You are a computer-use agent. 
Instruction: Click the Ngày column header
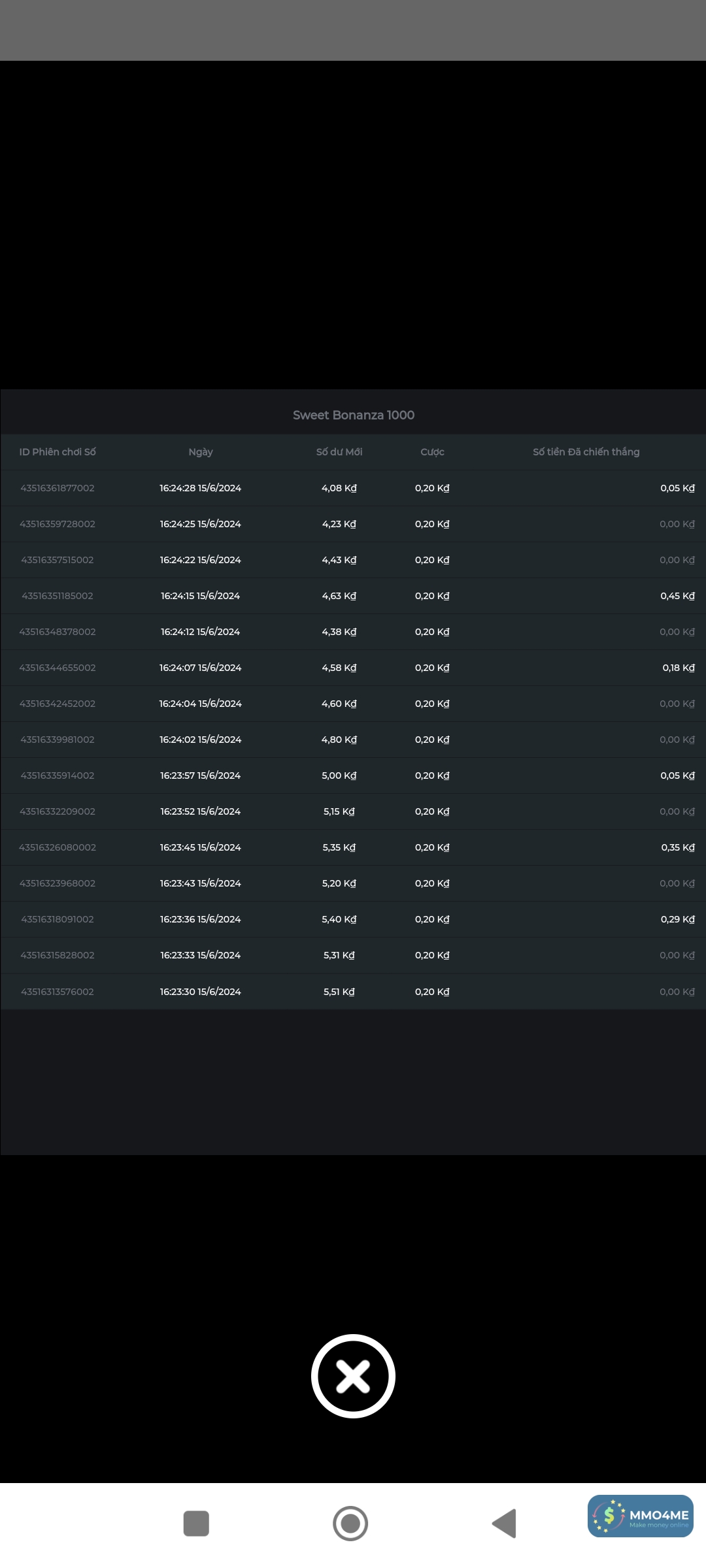[201, 452]
